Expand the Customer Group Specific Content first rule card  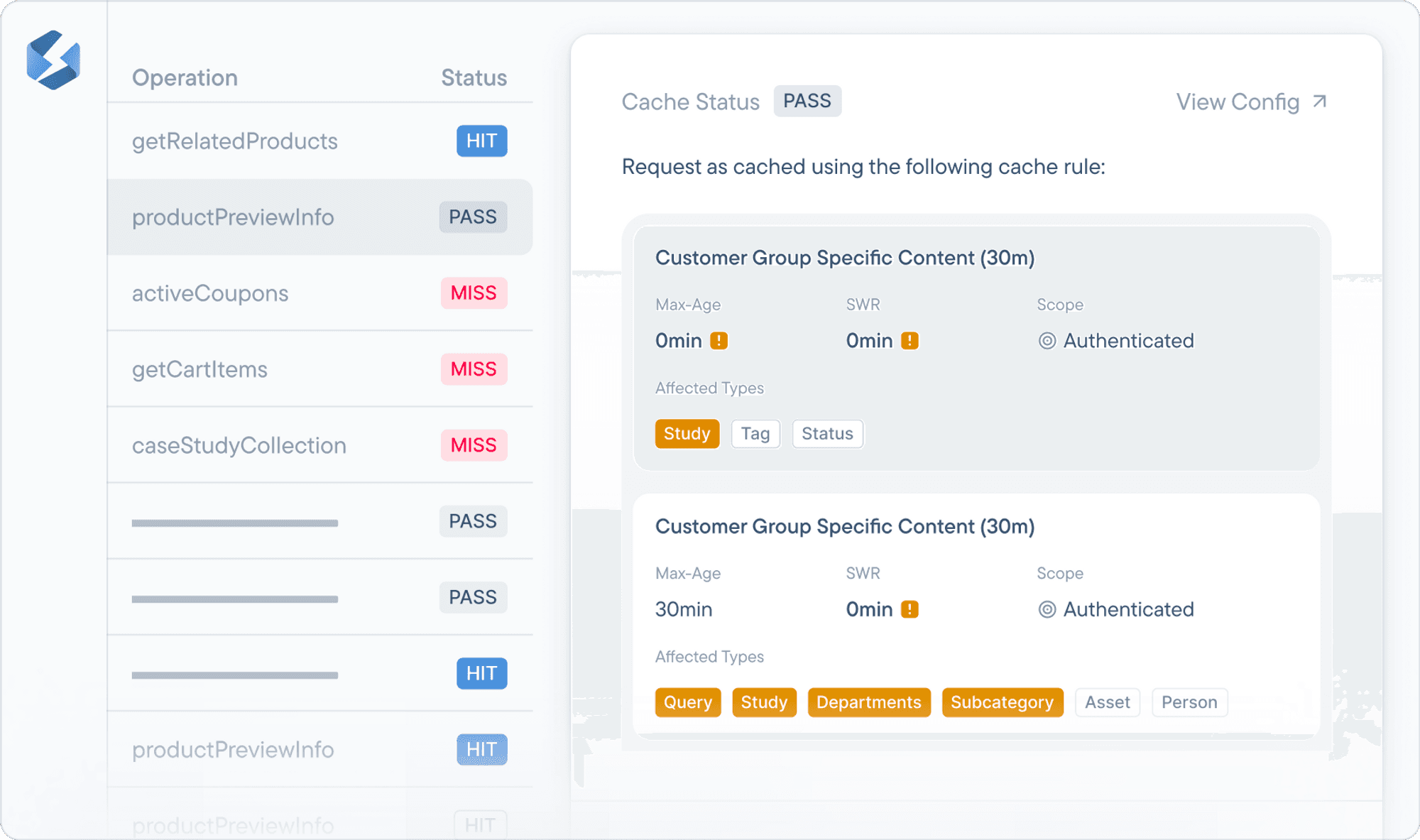(x=845, y=258)
